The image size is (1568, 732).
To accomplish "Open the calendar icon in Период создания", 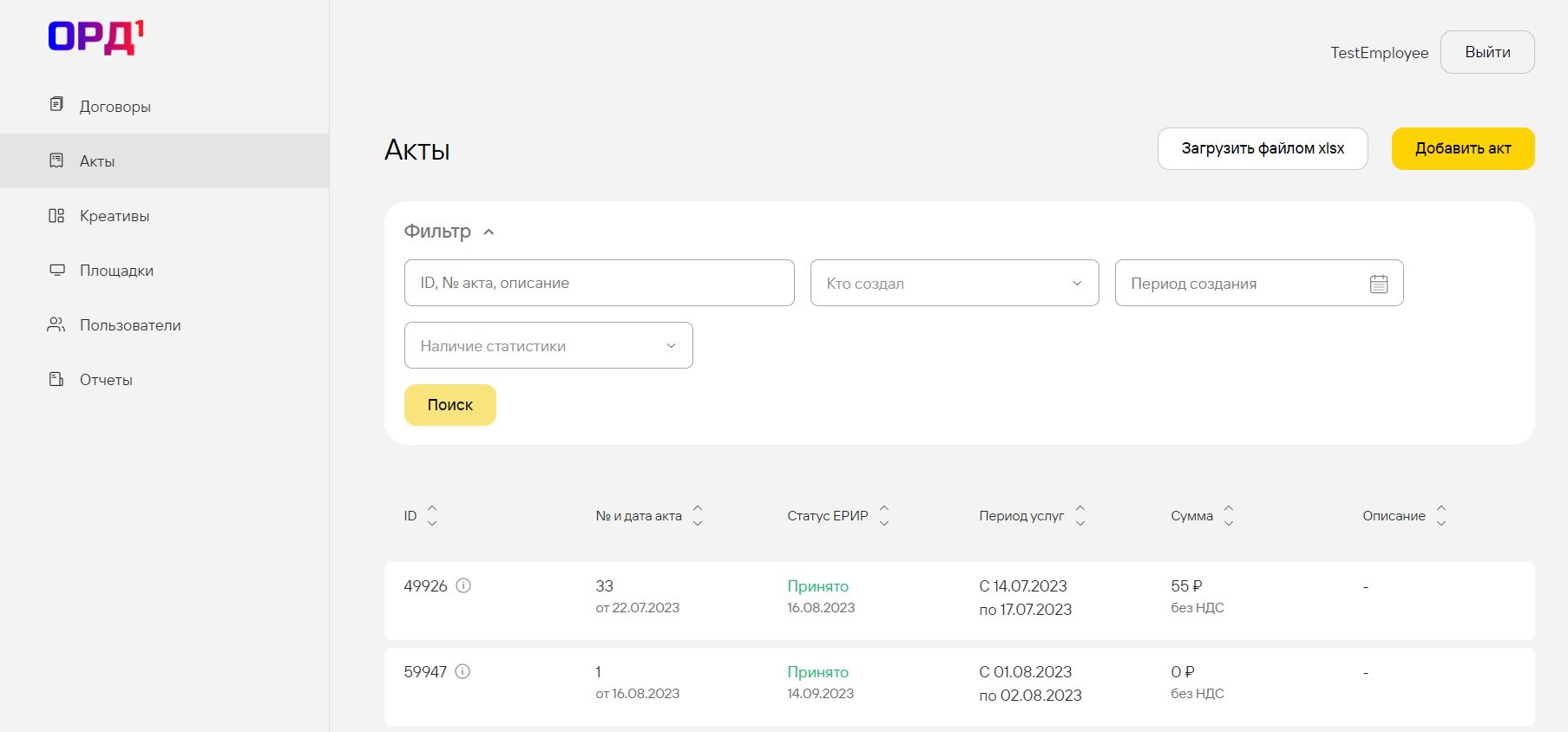I will coord(1379,284).
